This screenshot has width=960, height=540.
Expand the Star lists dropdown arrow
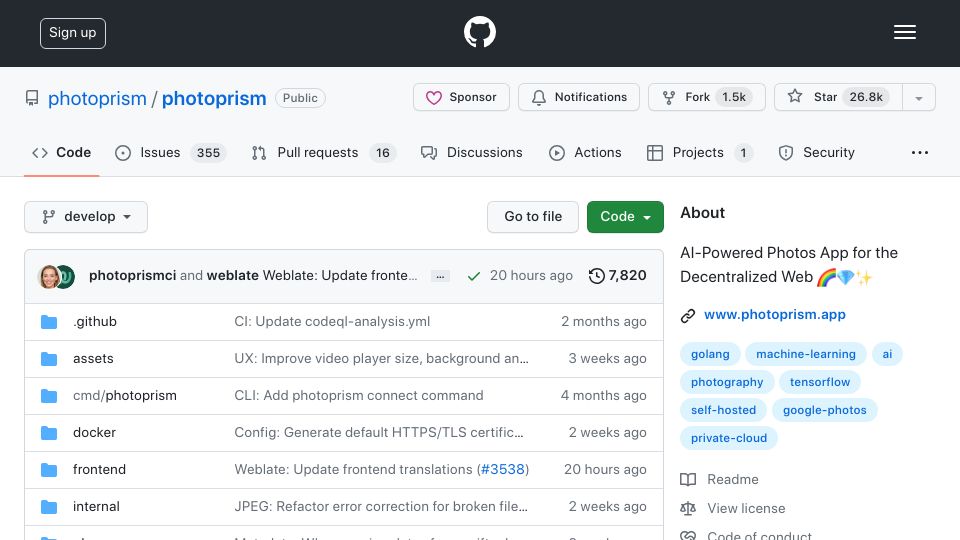pos(918,98)
